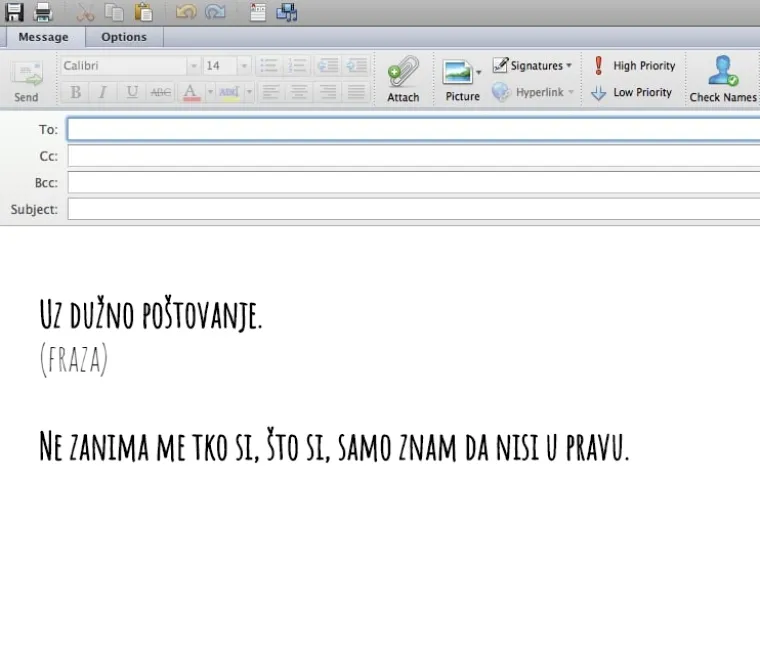This screenshot has width=760, height=652.
Task: Toggle Italic formatting
Action: [x=102, y=92]
